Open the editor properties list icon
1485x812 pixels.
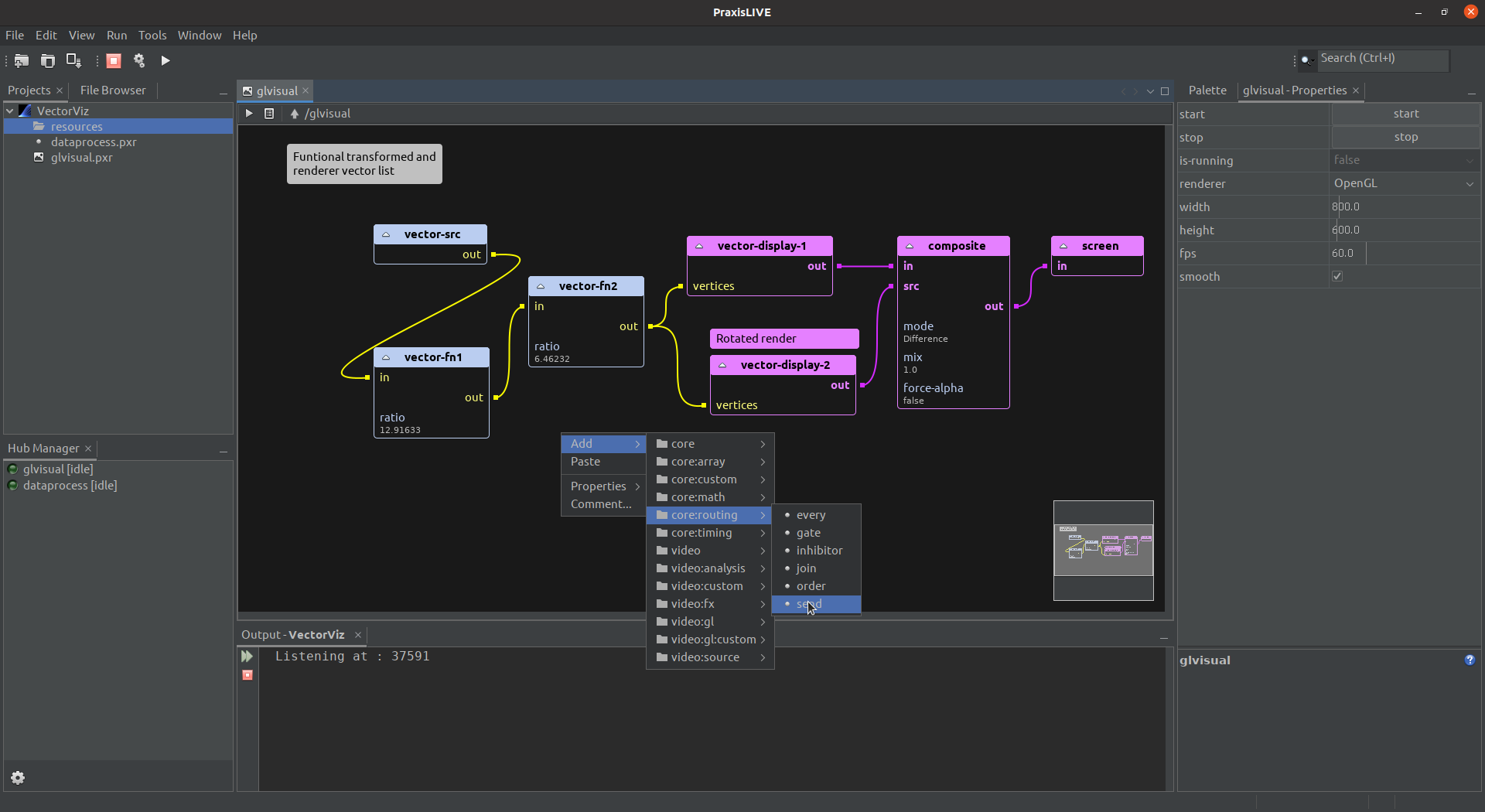269,114
